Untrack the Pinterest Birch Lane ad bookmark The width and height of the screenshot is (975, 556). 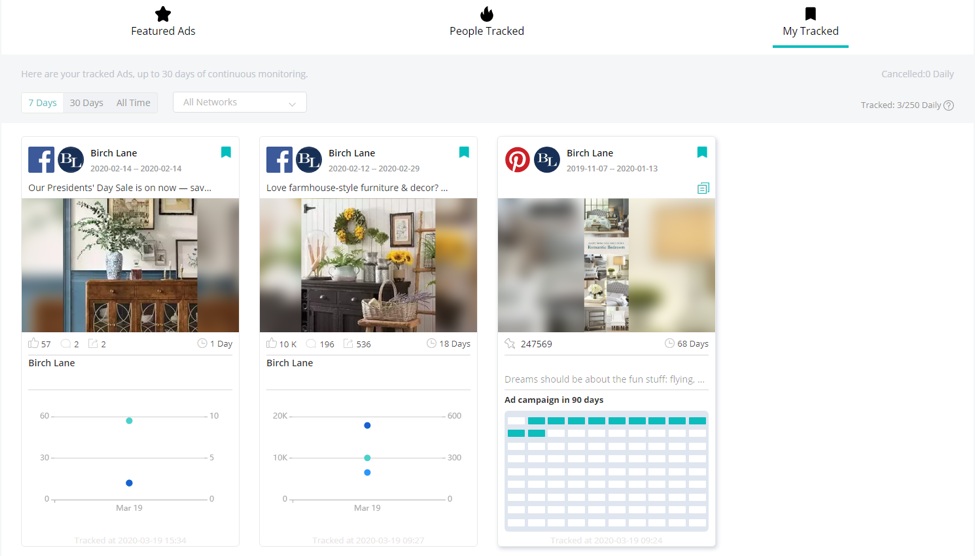click(702, 153)
